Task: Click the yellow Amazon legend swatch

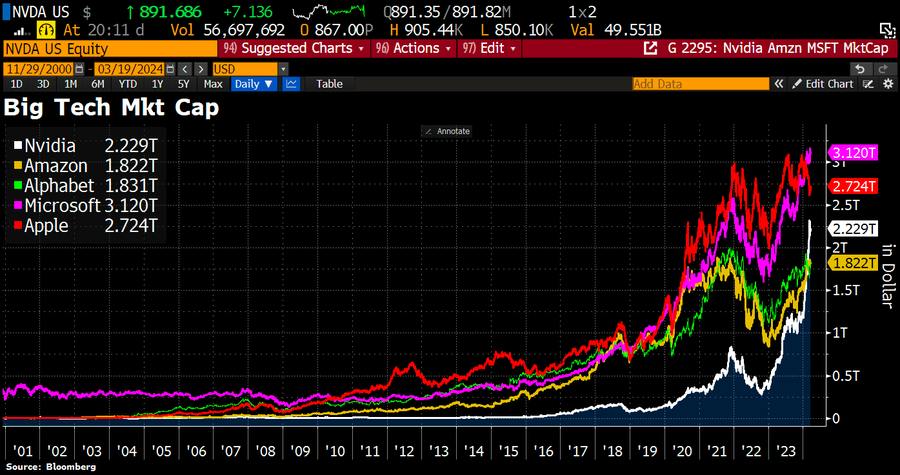Action: [x=16, y=166]
